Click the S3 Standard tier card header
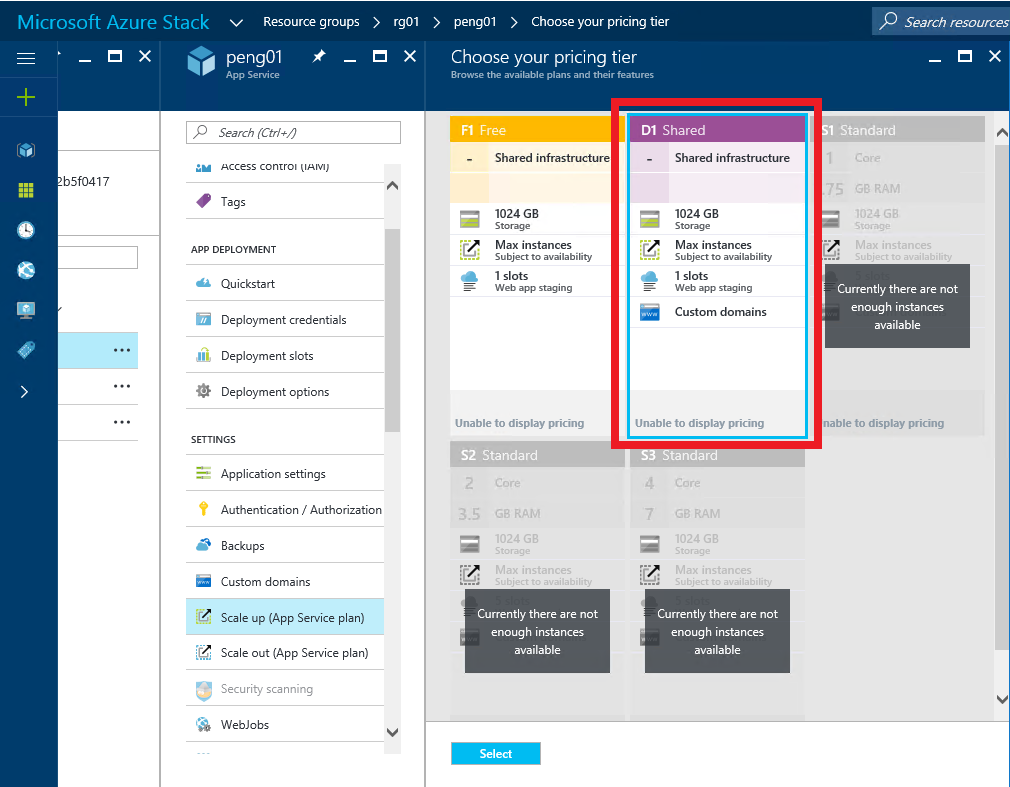This screenshot has width=1010, height=787. point(717,455)
